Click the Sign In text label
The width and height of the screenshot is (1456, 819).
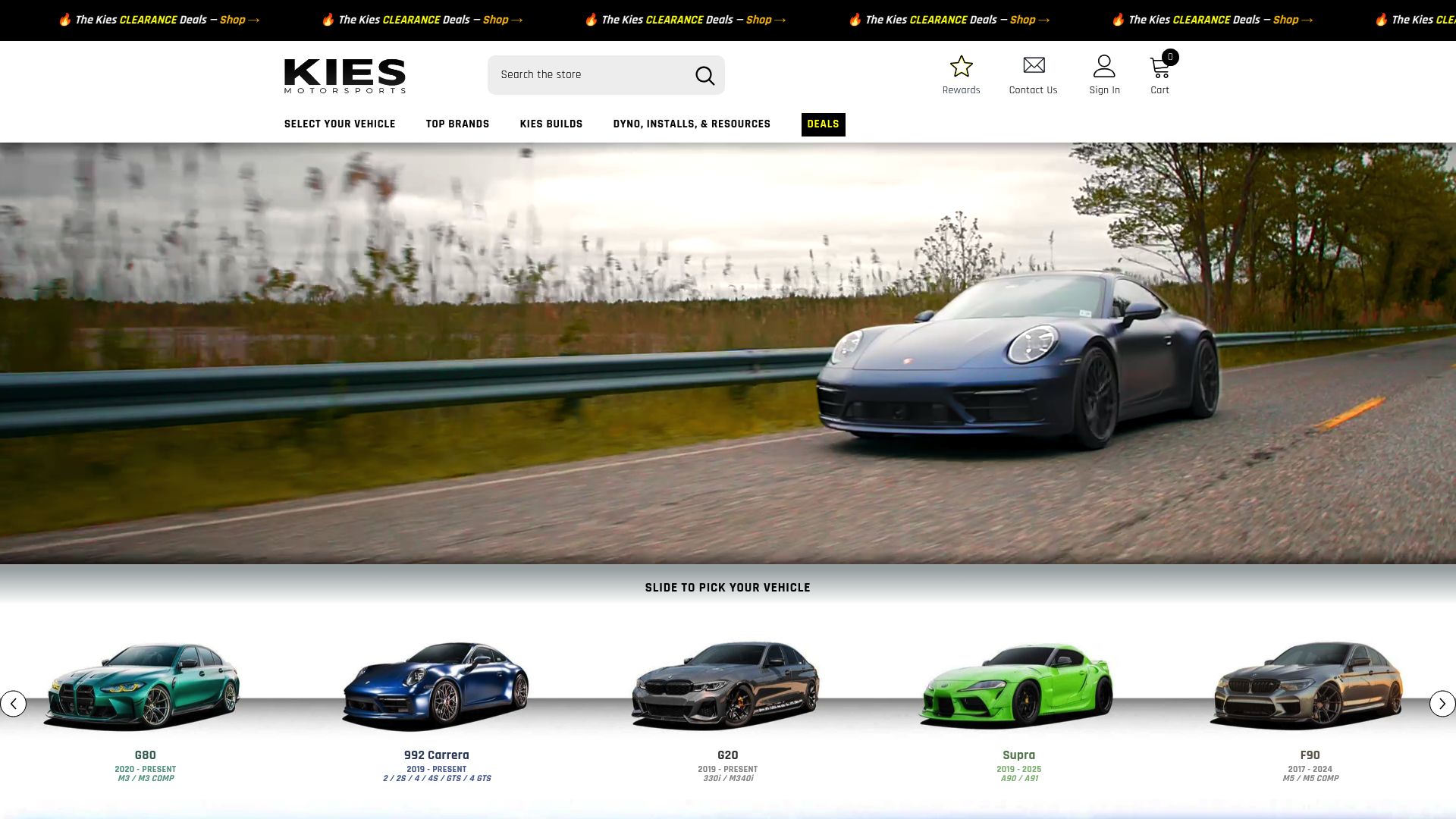pyautogui.click(x=1104, y=90)
